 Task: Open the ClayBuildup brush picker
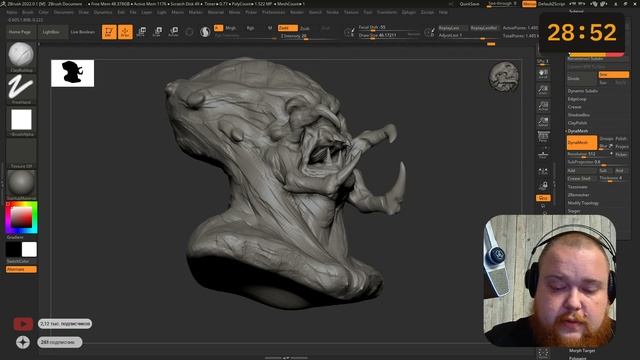(x=21, y=56)
